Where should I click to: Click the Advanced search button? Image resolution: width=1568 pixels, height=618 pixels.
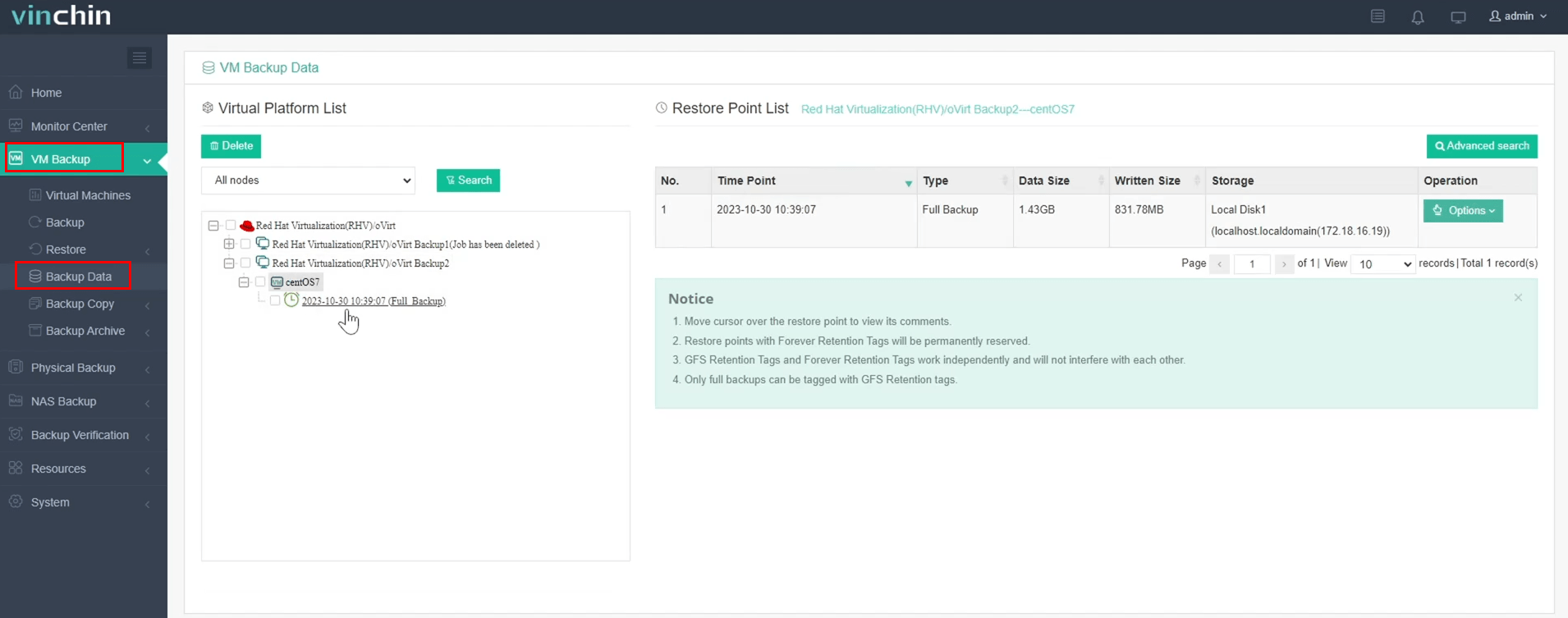click(1482, 146)
